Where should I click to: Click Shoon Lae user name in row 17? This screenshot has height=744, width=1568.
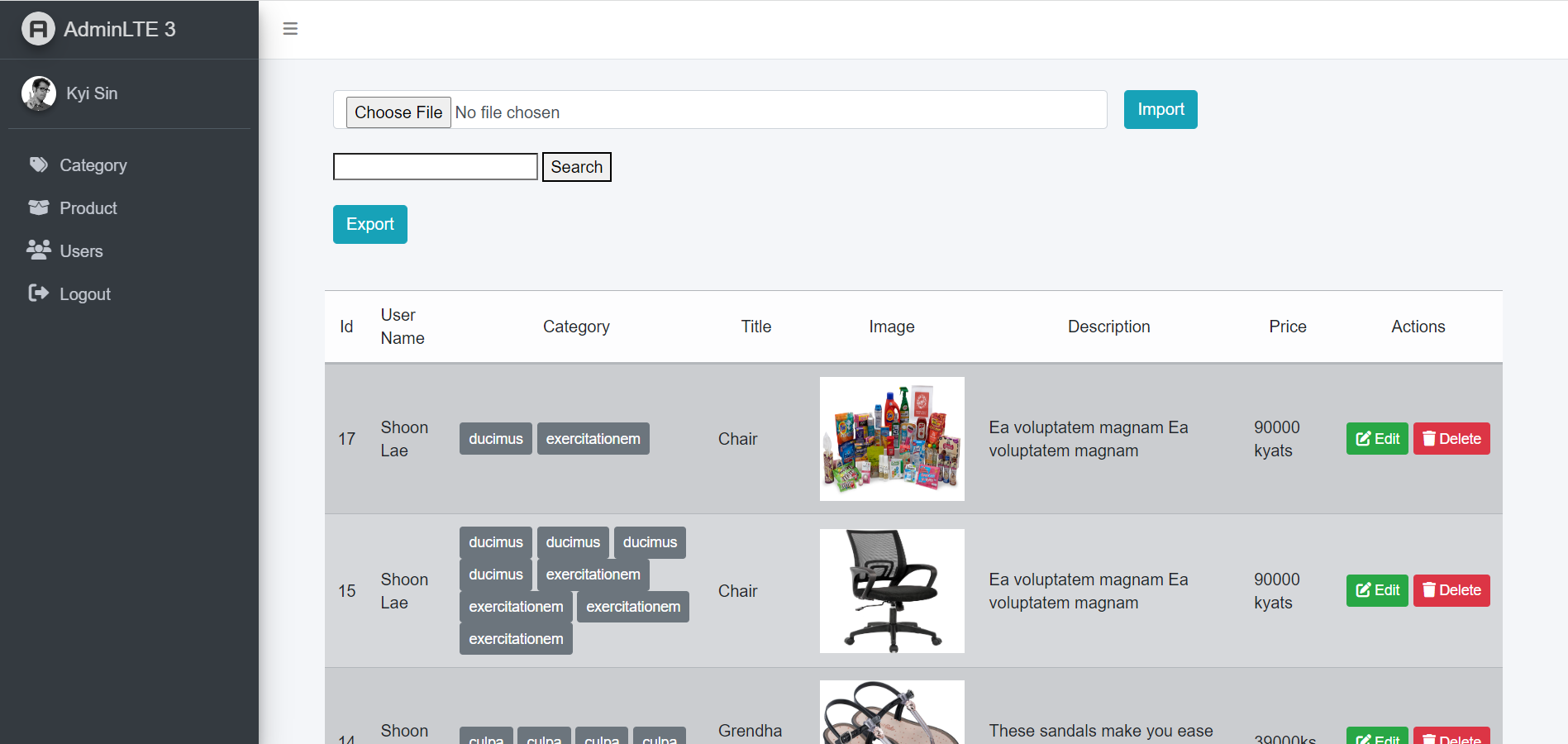click(404, 439)
